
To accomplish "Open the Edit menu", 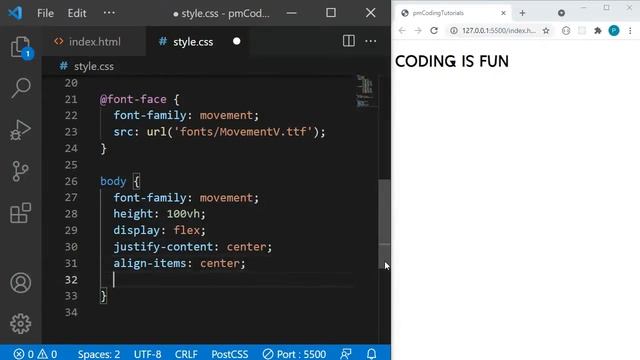I will (77, 13).
